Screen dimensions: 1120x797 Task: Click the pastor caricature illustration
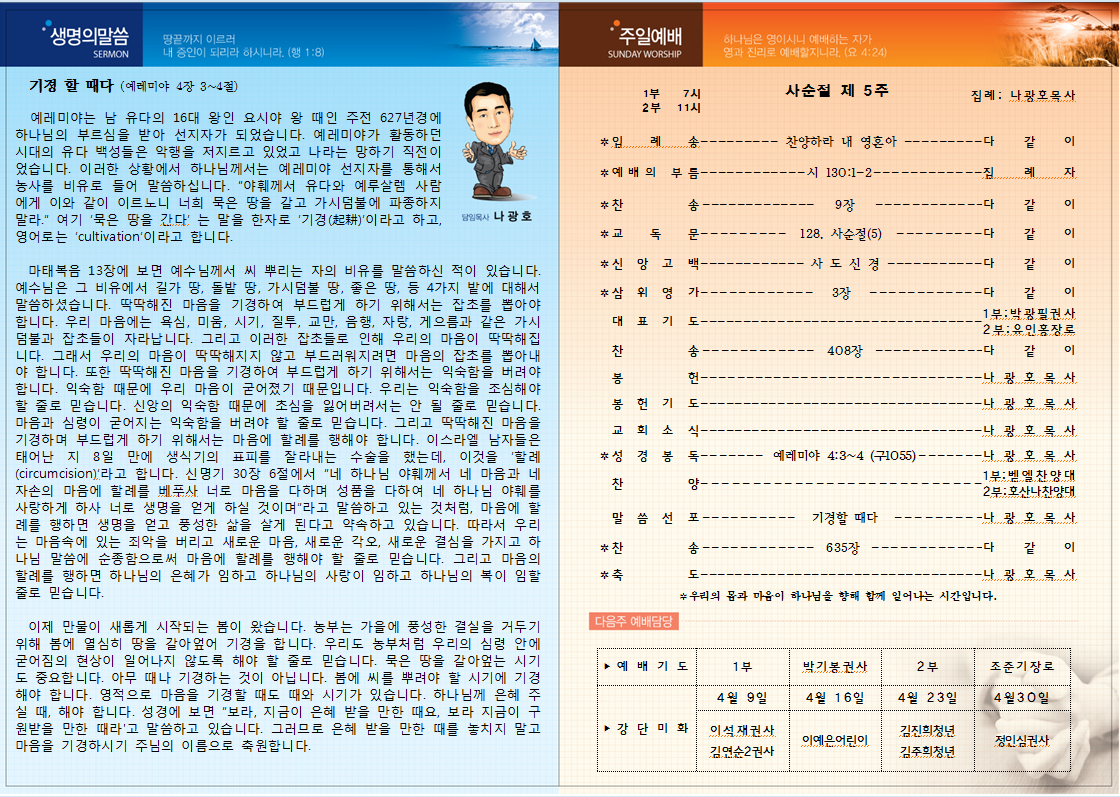[494, 141]
